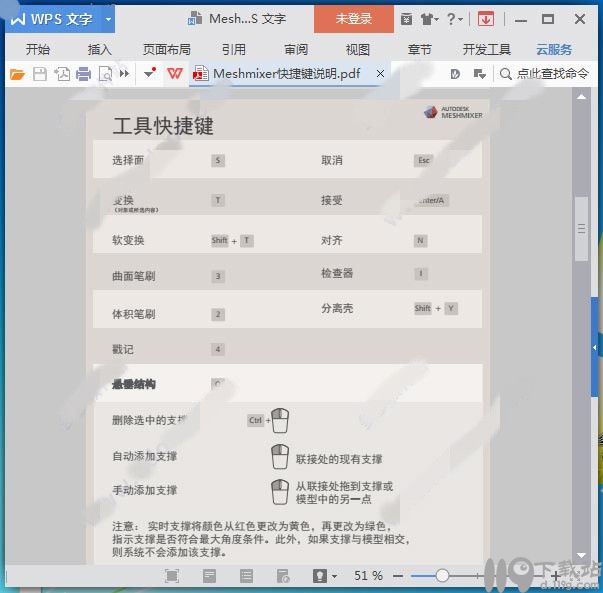Click the vertical scrollbar thumb
Viewport: 603px width, 593px height.
point(581,229)
